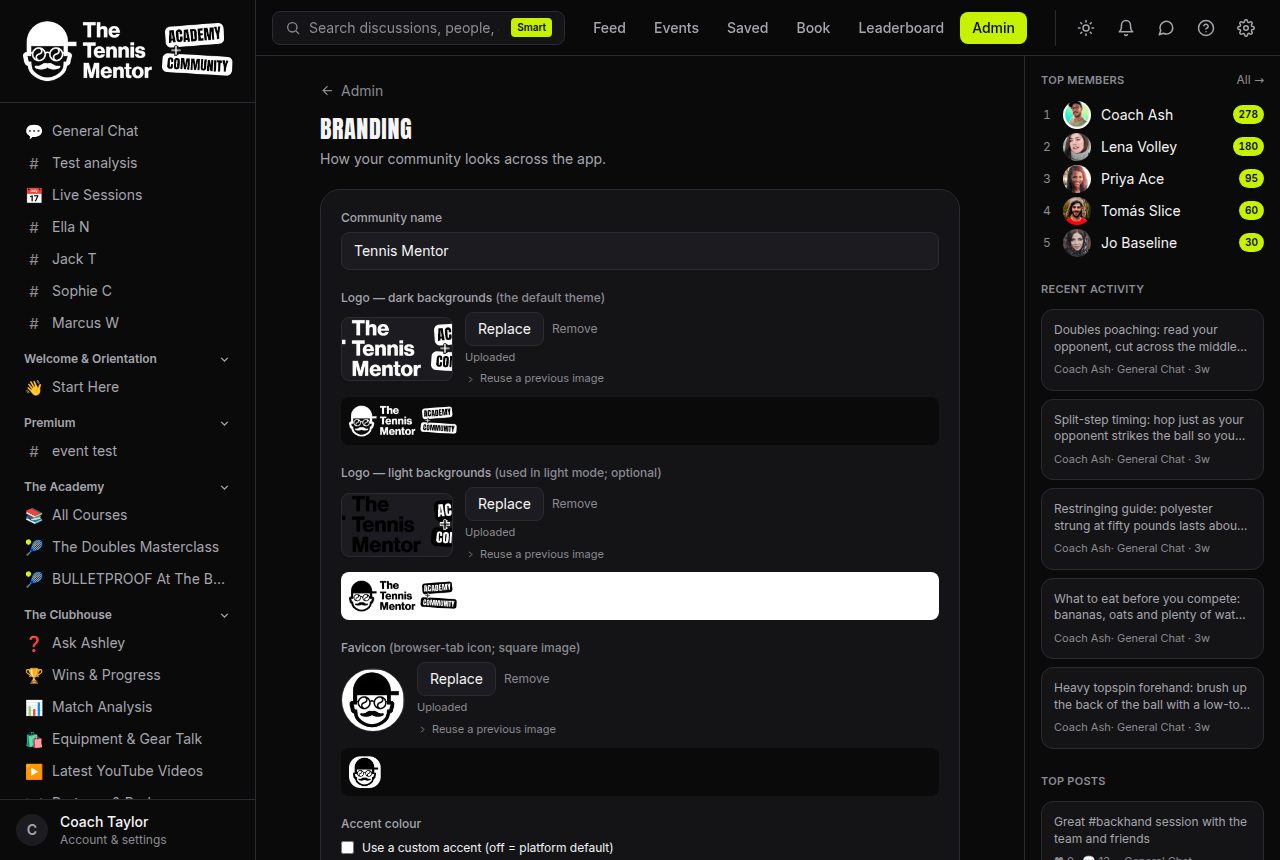This screenshot has width=1280, height=860.
Task: Open the Restringing guide activity card
Action: coord(1152,528)
